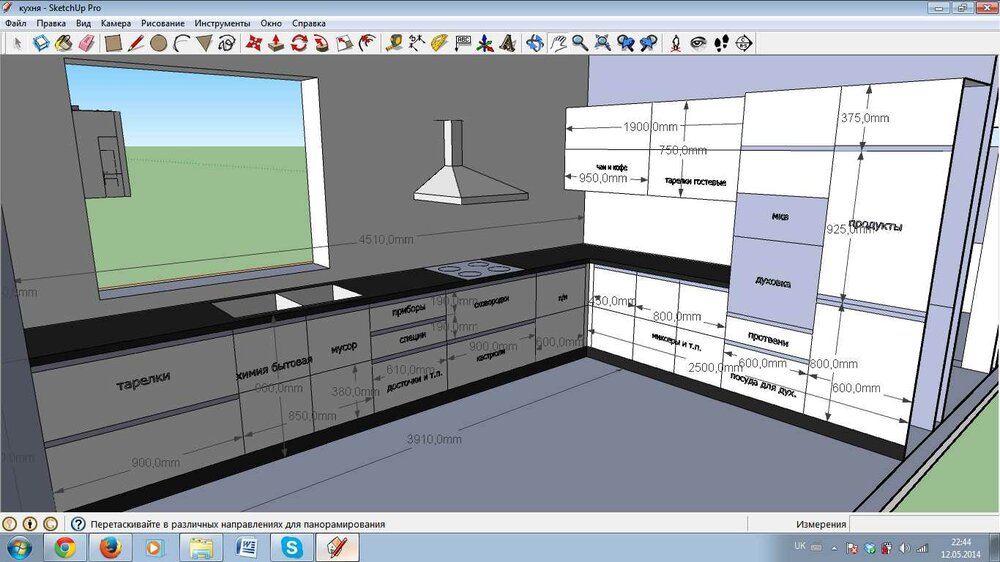Click the Измерения measurements input box

922,524
